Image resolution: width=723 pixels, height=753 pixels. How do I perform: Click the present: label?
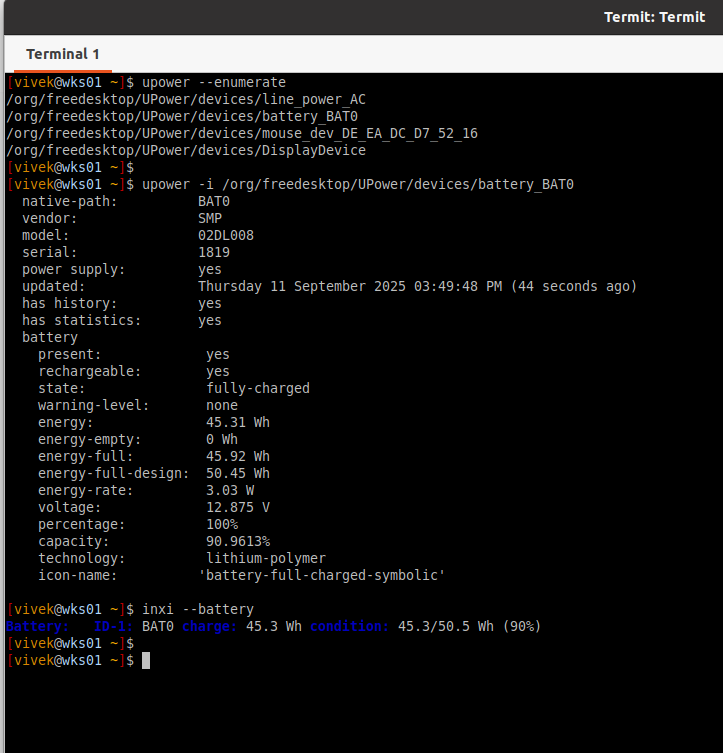pyautogui.click(x=70, y=354)
